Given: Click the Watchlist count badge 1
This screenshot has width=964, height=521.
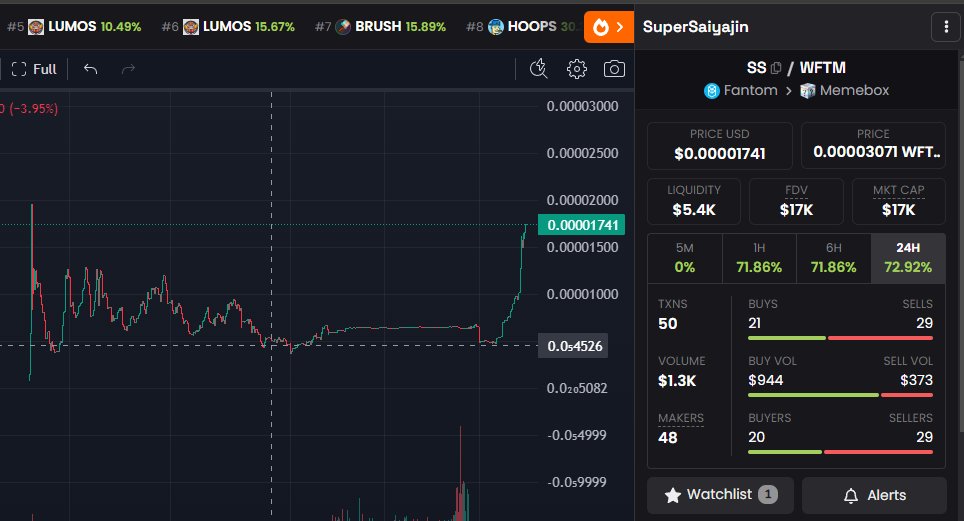Looking at the screenshot, I should (768, 495).
